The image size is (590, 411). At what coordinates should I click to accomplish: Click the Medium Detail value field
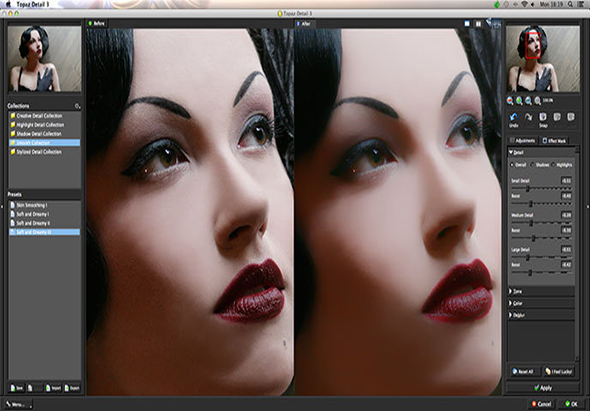point(566,215)
